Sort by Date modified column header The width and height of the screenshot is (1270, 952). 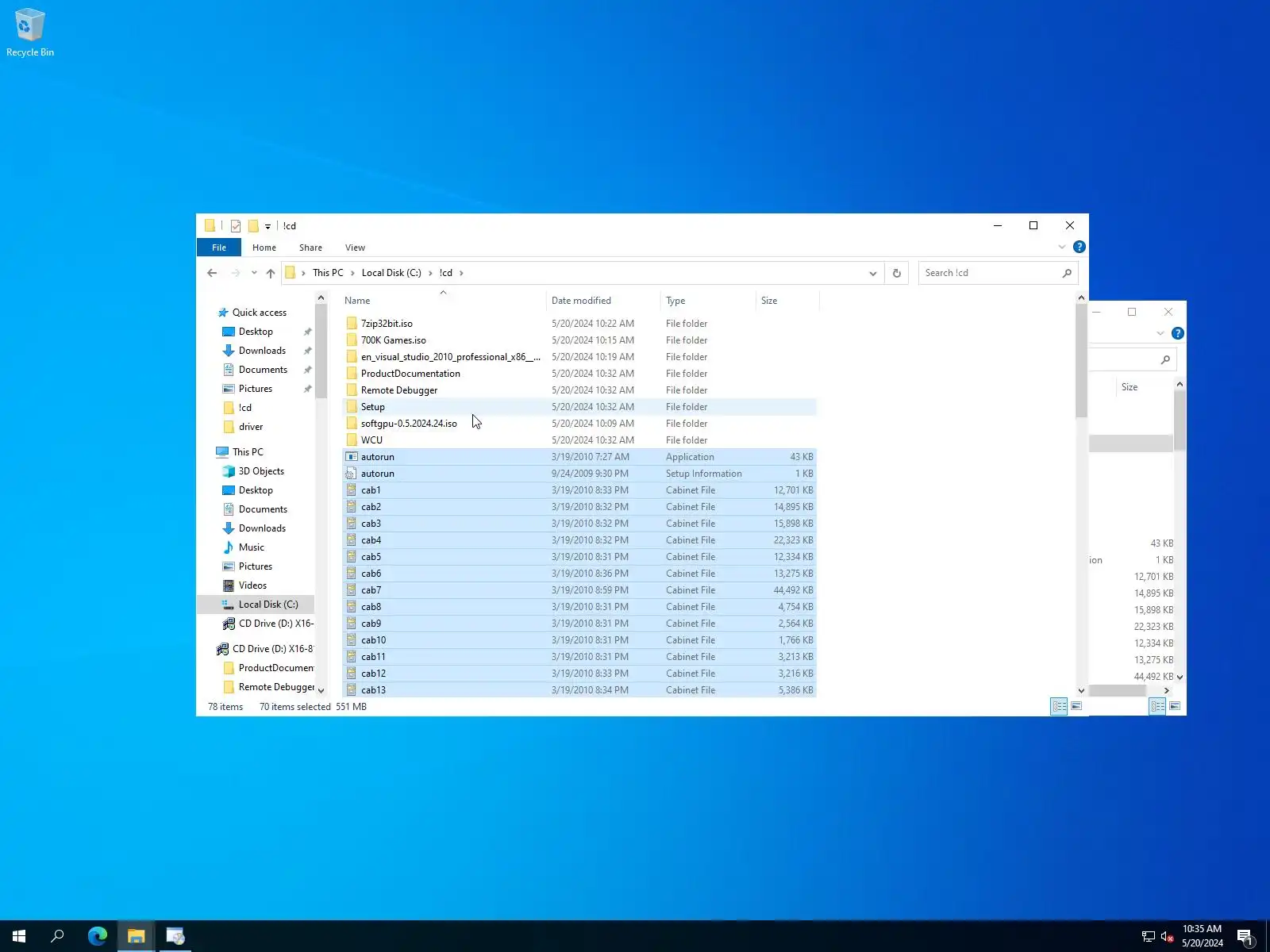click(603, 301)
